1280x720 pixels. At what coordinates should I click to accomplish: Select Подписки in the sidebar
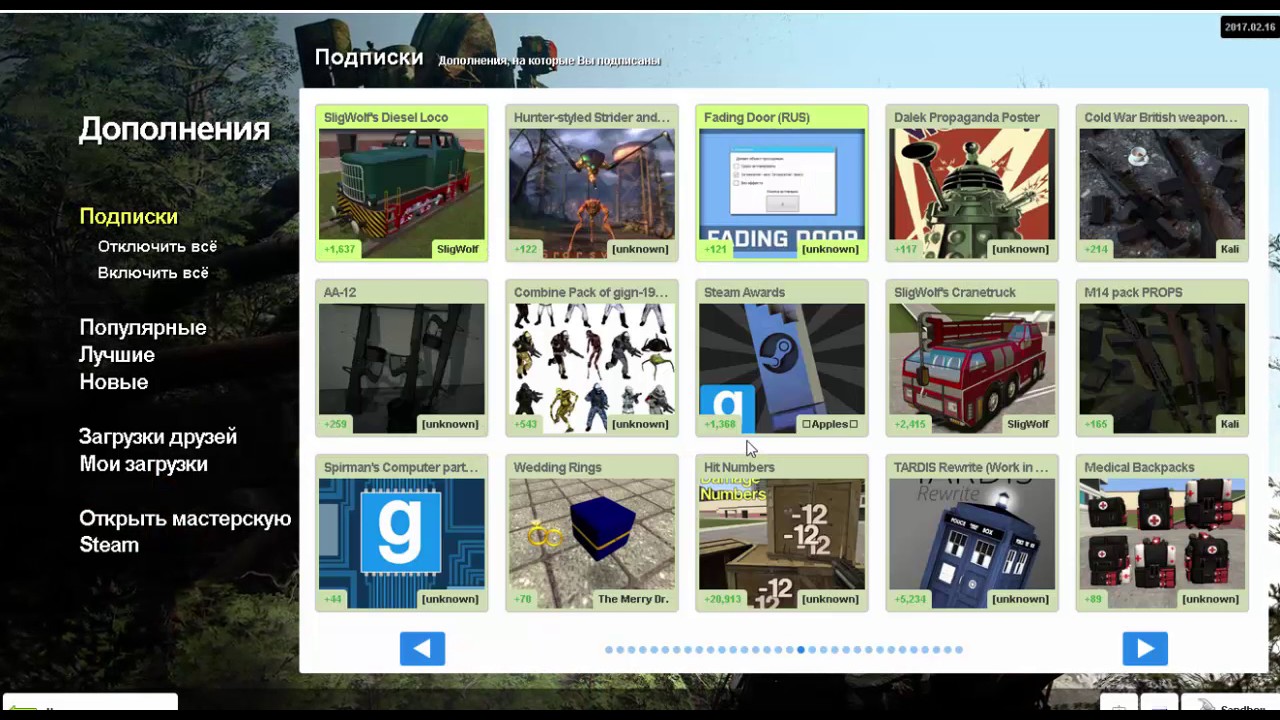[128, 216]
